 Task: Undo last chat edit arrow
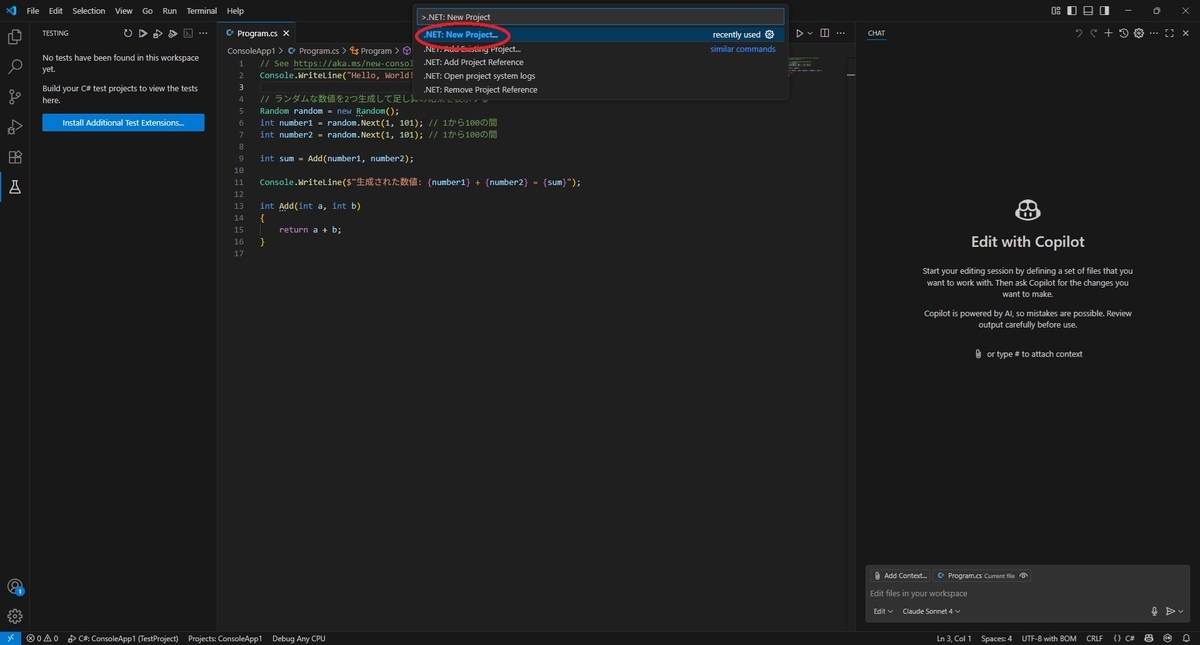click(x=1078, y=33)
